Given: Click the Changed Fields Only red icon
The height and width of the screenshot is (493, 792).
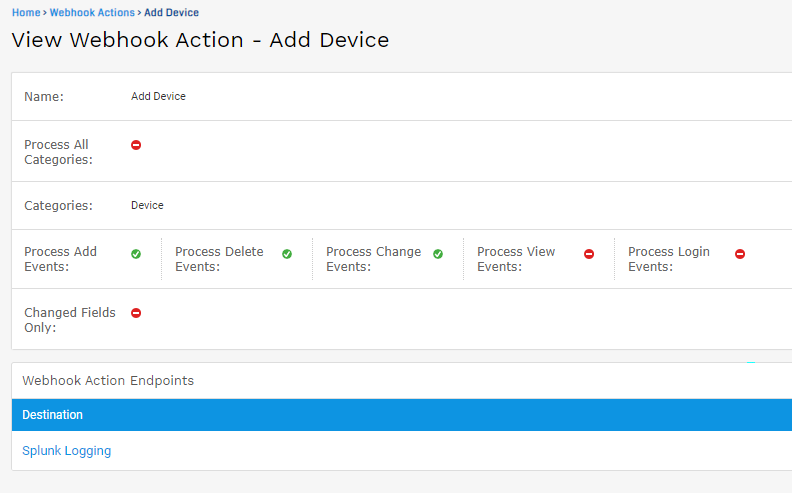Looking at the screenshot, I should 136,313.
